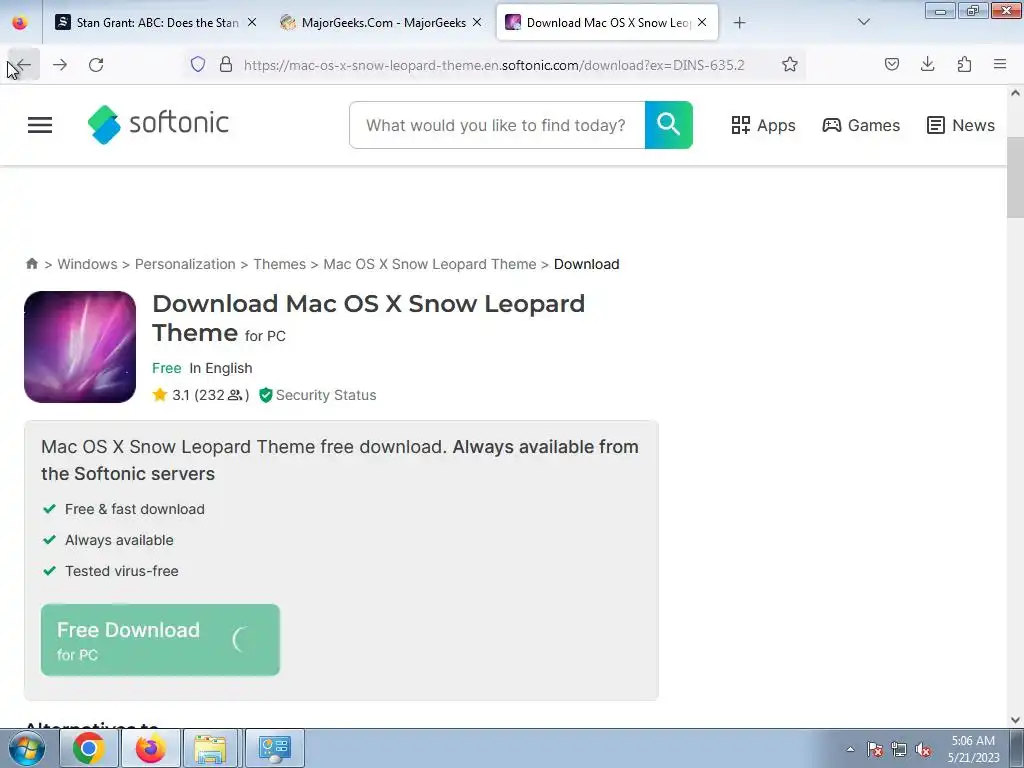Open the News section
Image resolution: width=1024 pixels, height=768 pixels.
961,125
